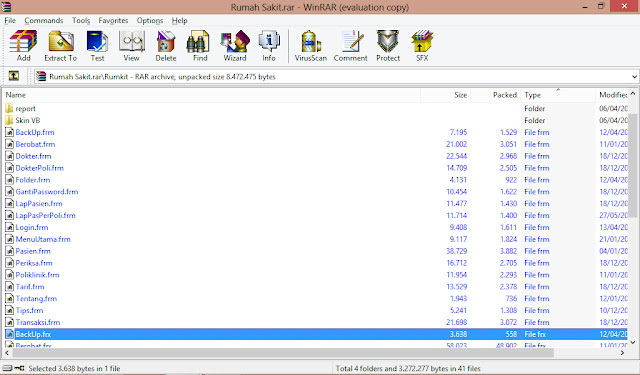Select the LapPasPerPoli.frm file name
This screenshot has width=640, height=375.
click(45, 215)
